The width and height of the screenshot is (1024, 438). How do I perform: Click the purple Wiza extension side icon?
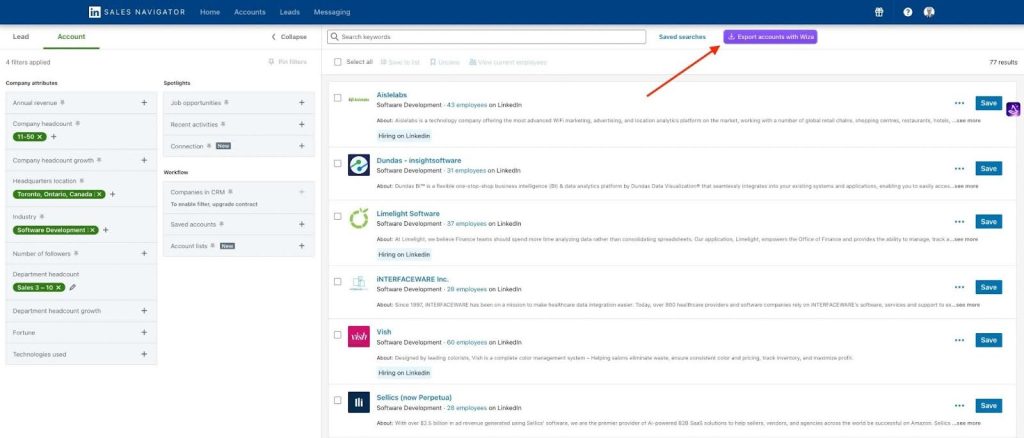(x=1013, y=110)
